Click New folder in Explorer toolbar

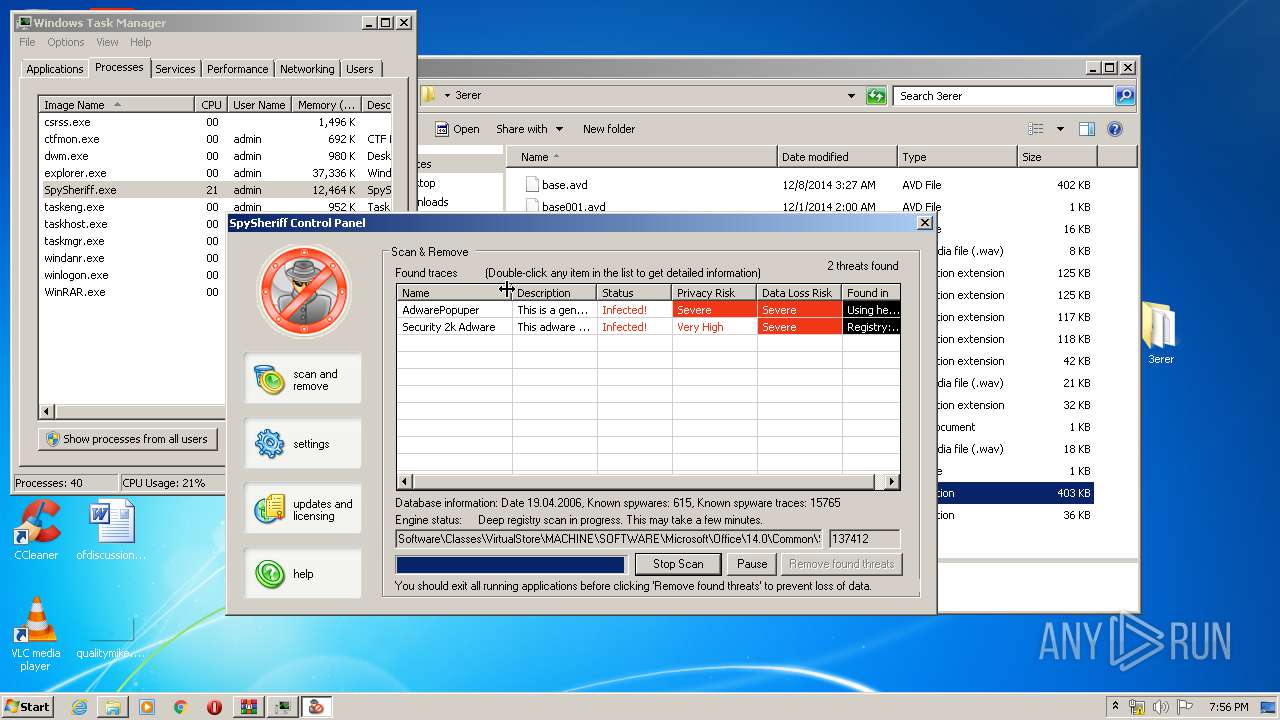pos(609,129)
